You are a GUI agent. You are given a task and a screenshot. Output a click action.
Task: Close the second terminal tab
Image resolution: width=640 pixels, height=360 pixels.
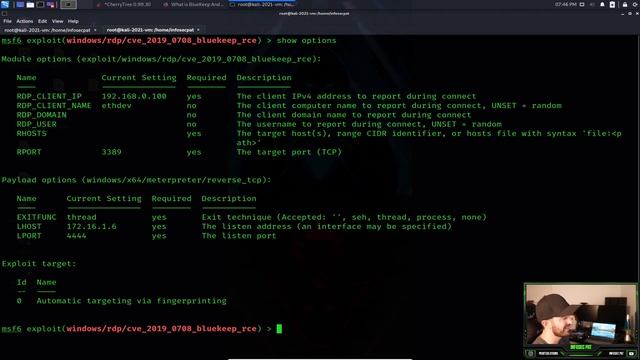(198, 30)
